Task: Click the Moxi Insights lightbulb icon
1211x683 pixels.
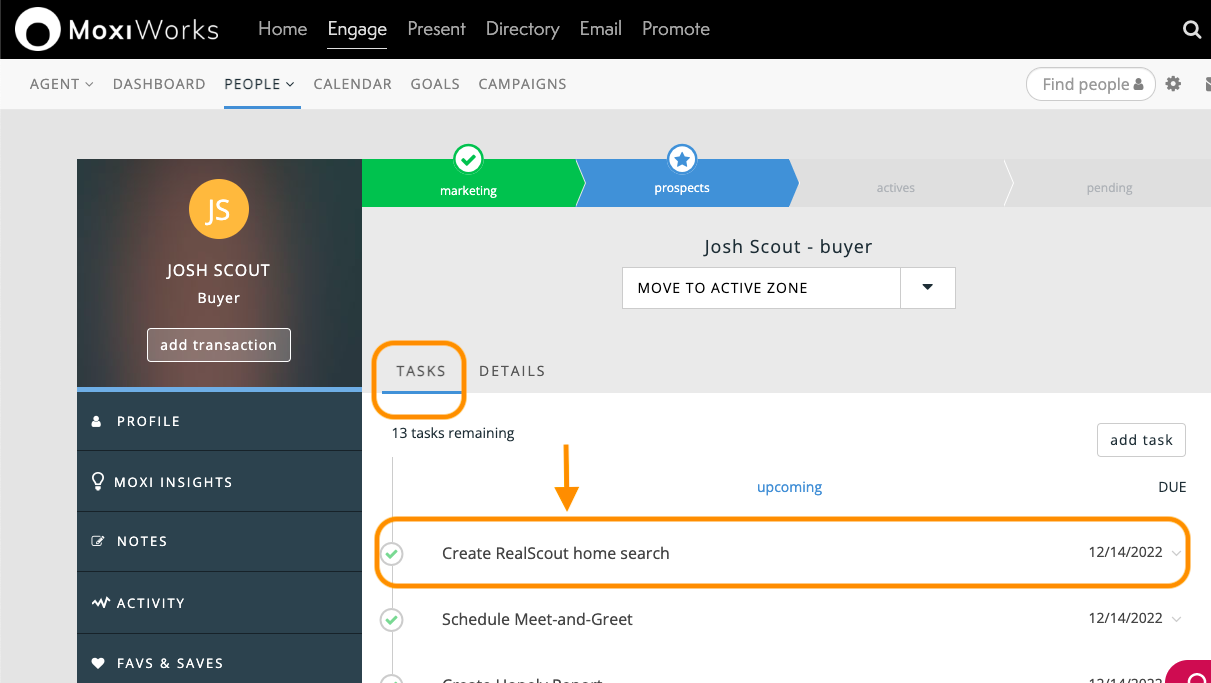Action: [x=98, y=481]
